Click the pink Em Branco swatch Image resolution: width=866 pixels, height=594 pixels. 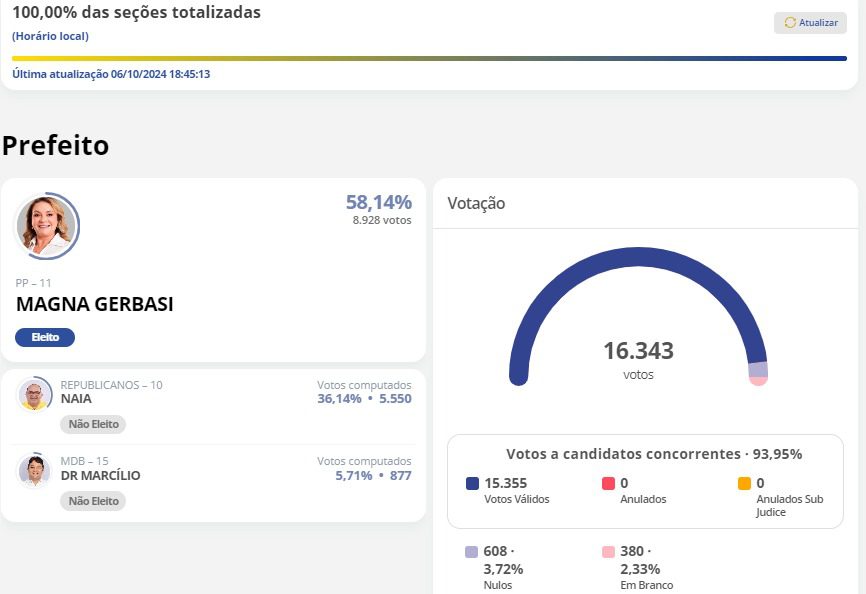[608, 552]
